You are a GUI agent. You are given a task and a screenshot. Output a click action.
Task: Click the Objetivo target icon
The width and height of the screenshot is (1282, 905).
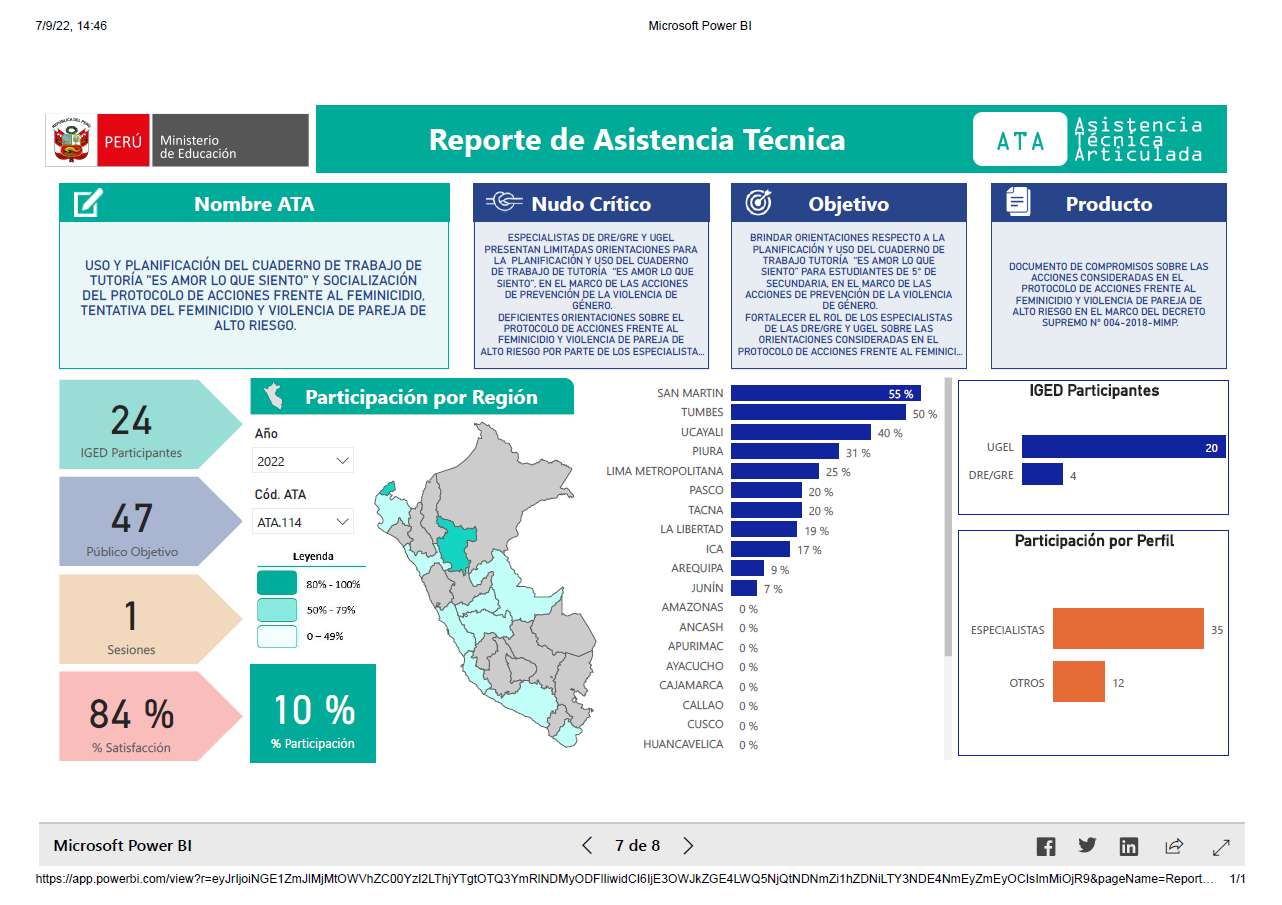click(x=758, y=203)
